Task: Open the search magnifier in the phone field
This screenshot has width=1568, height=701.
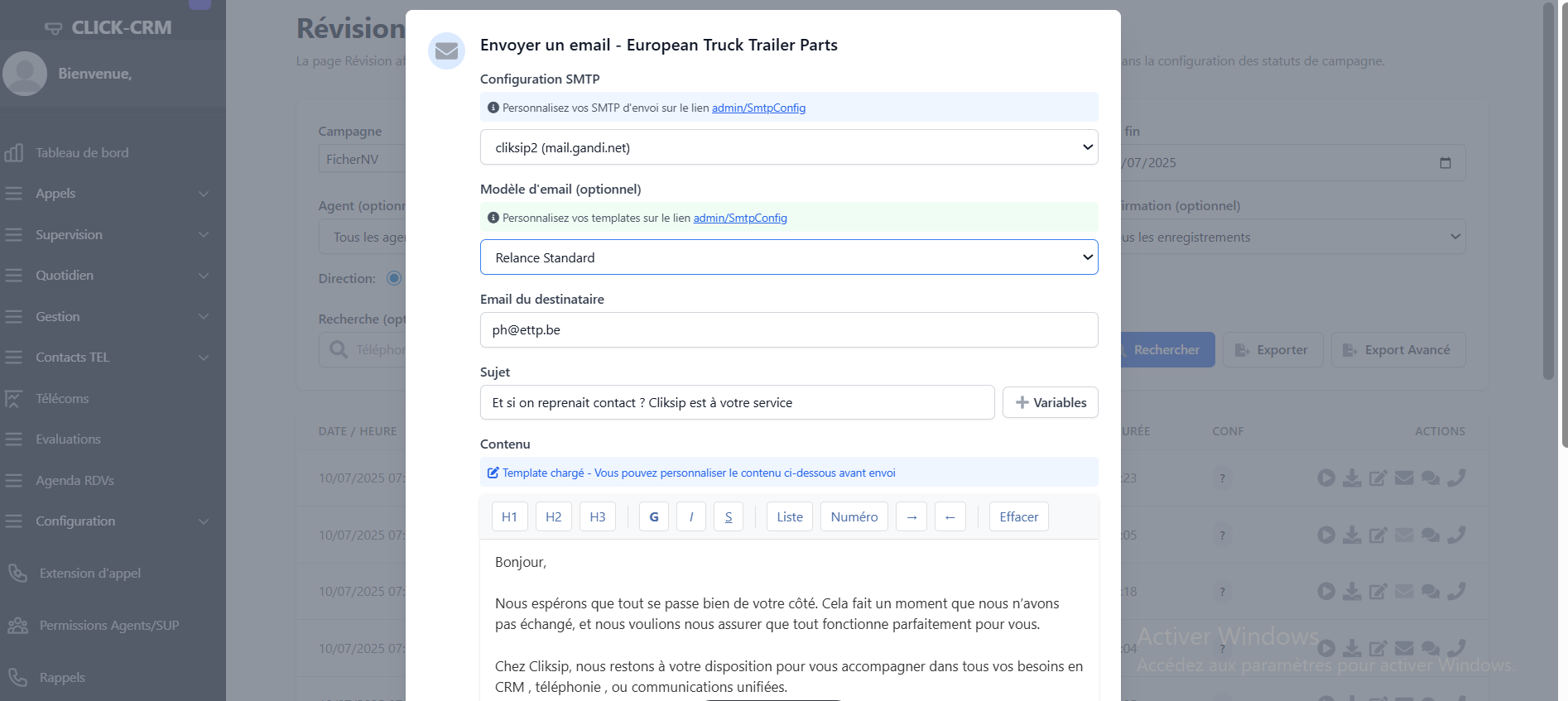Action: pos(338,349)
